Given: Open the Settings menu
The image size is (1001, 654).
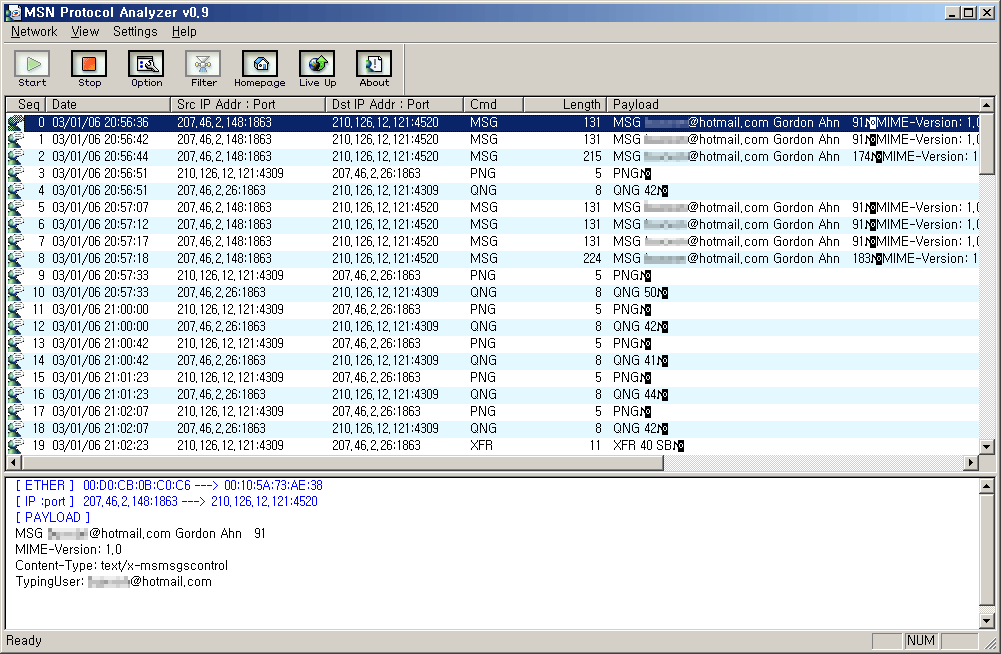Looking at the screenshot, I should [x=135, y=31].
